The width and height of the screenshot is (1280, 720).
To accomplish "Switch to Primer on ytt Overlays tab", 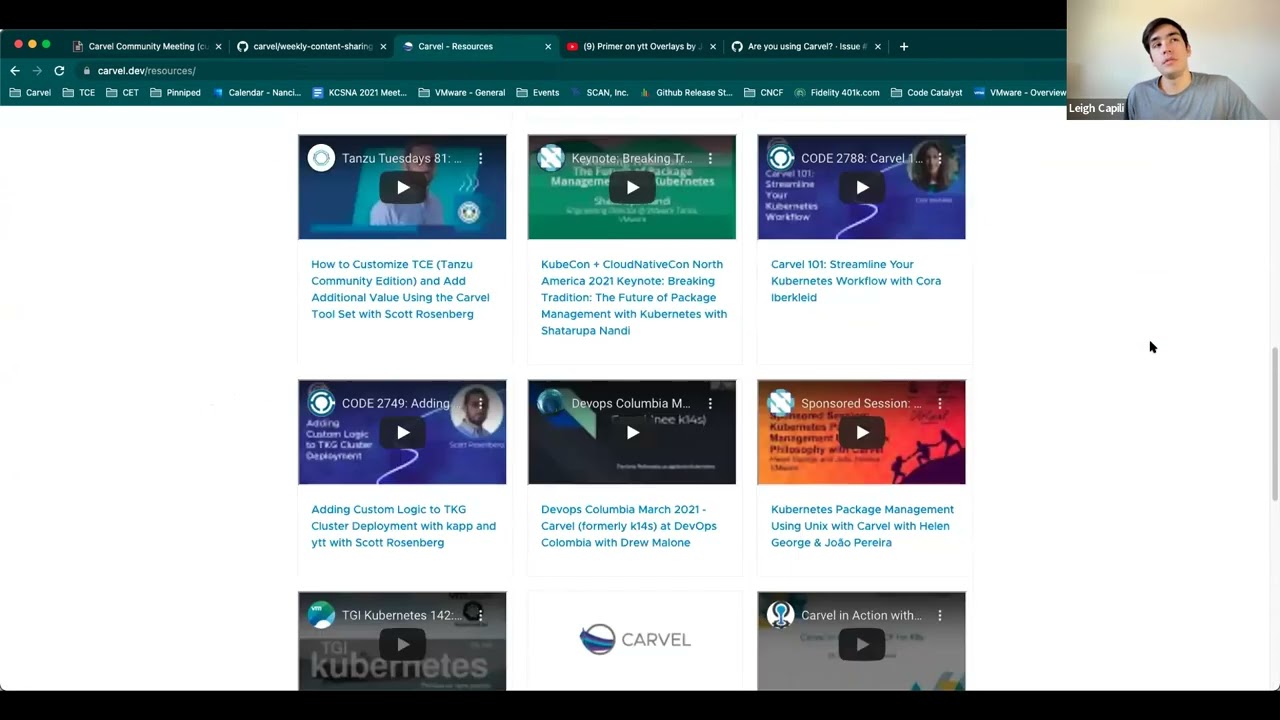I will 640,46.
